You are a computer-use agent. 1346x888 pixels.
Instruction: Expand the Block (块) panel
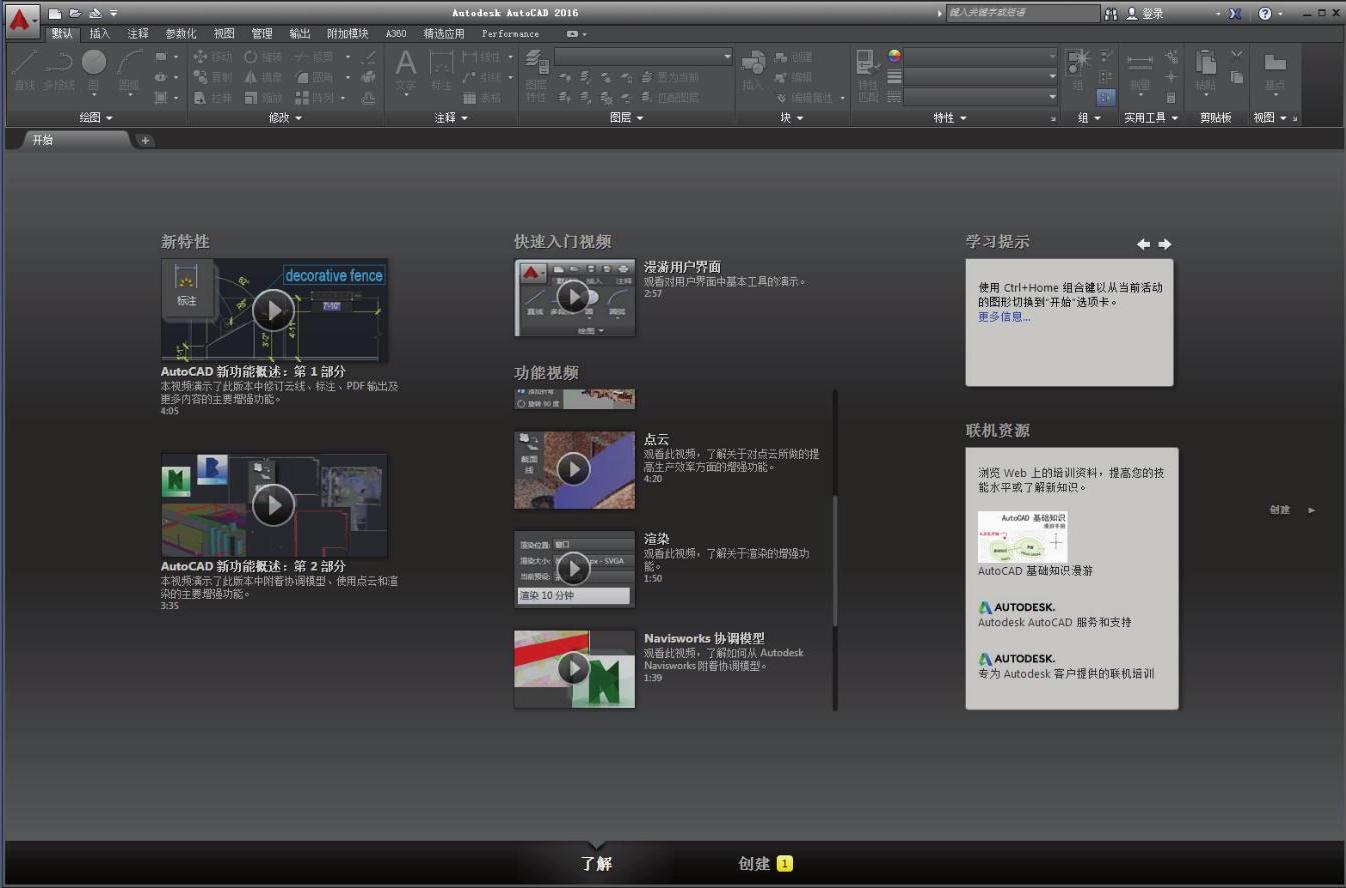click(791, 117)
